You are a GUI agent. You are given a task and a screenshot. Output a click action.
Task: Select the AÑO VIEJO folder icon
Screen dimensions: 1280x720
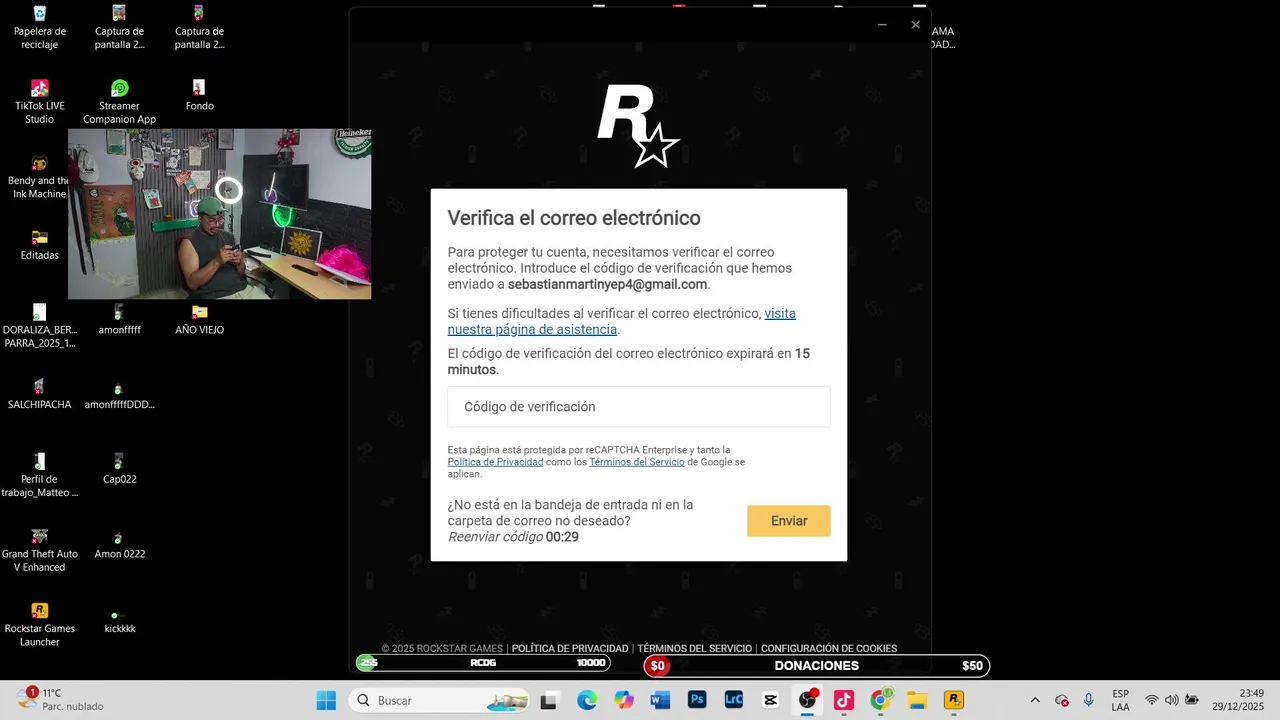199,319
